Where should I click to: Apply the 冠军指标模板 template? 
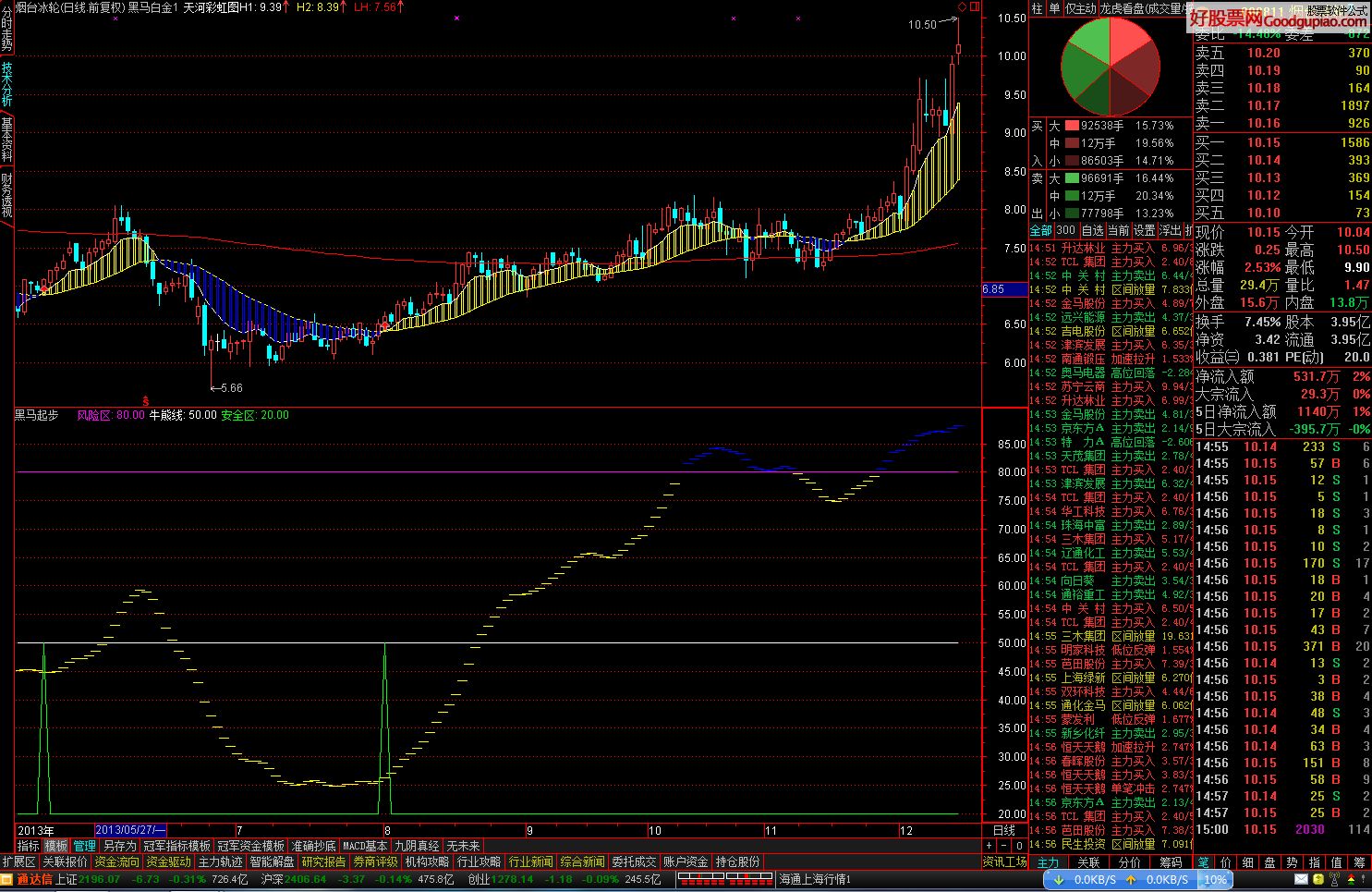[x=176, y=846]
